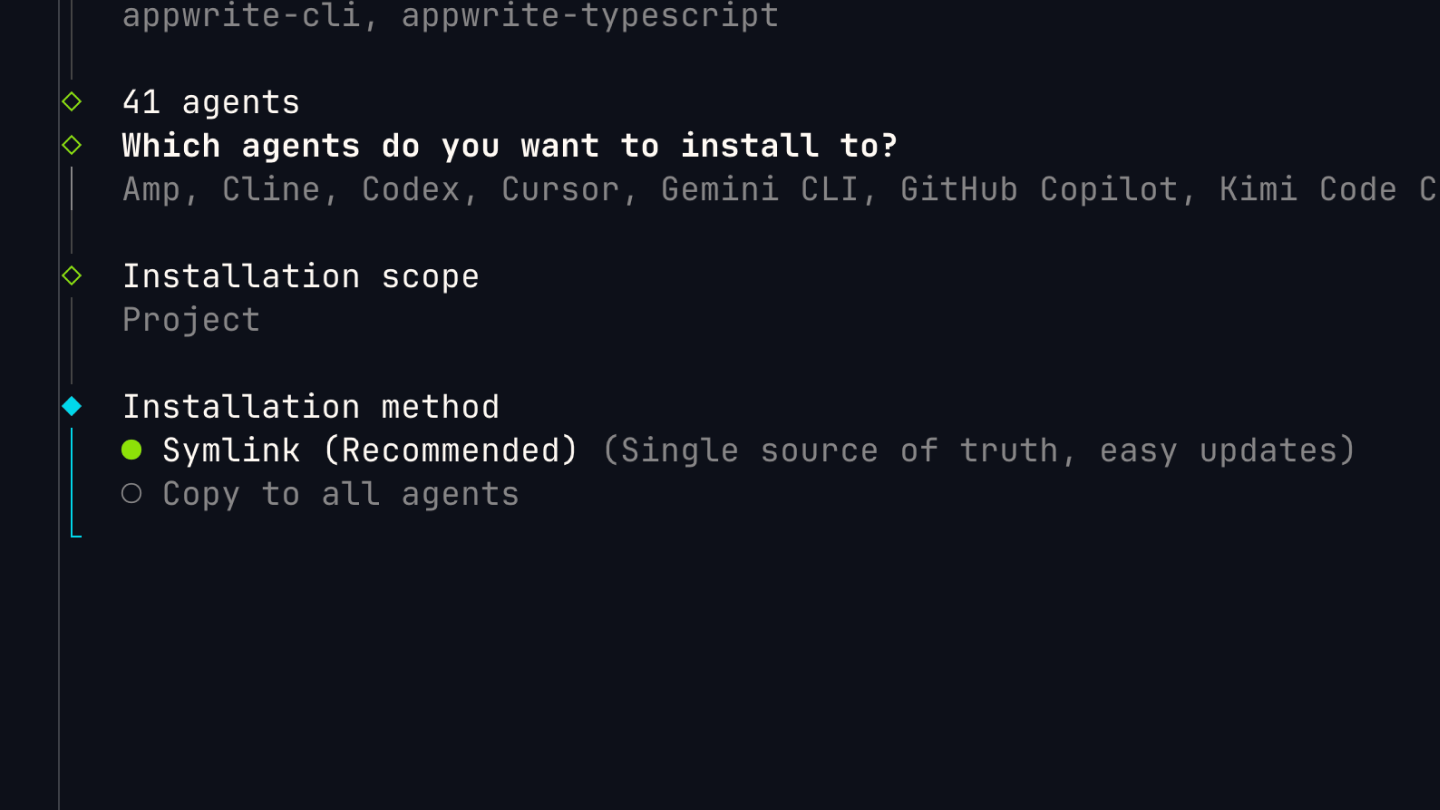This screenshot has height=810, width=1440.
Task: Choose the Project installation scope value
Action: (x=190, y=318)
